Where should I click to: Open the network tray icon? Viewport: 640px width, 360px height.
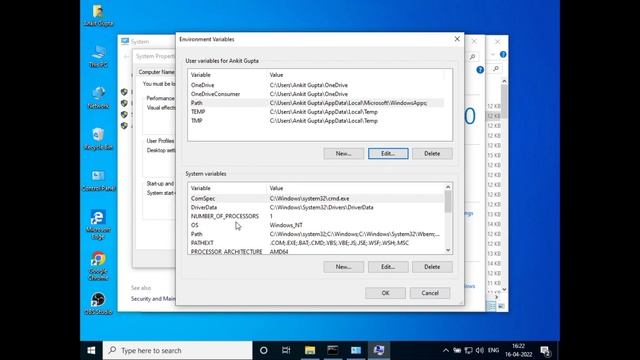click(469, 350)
